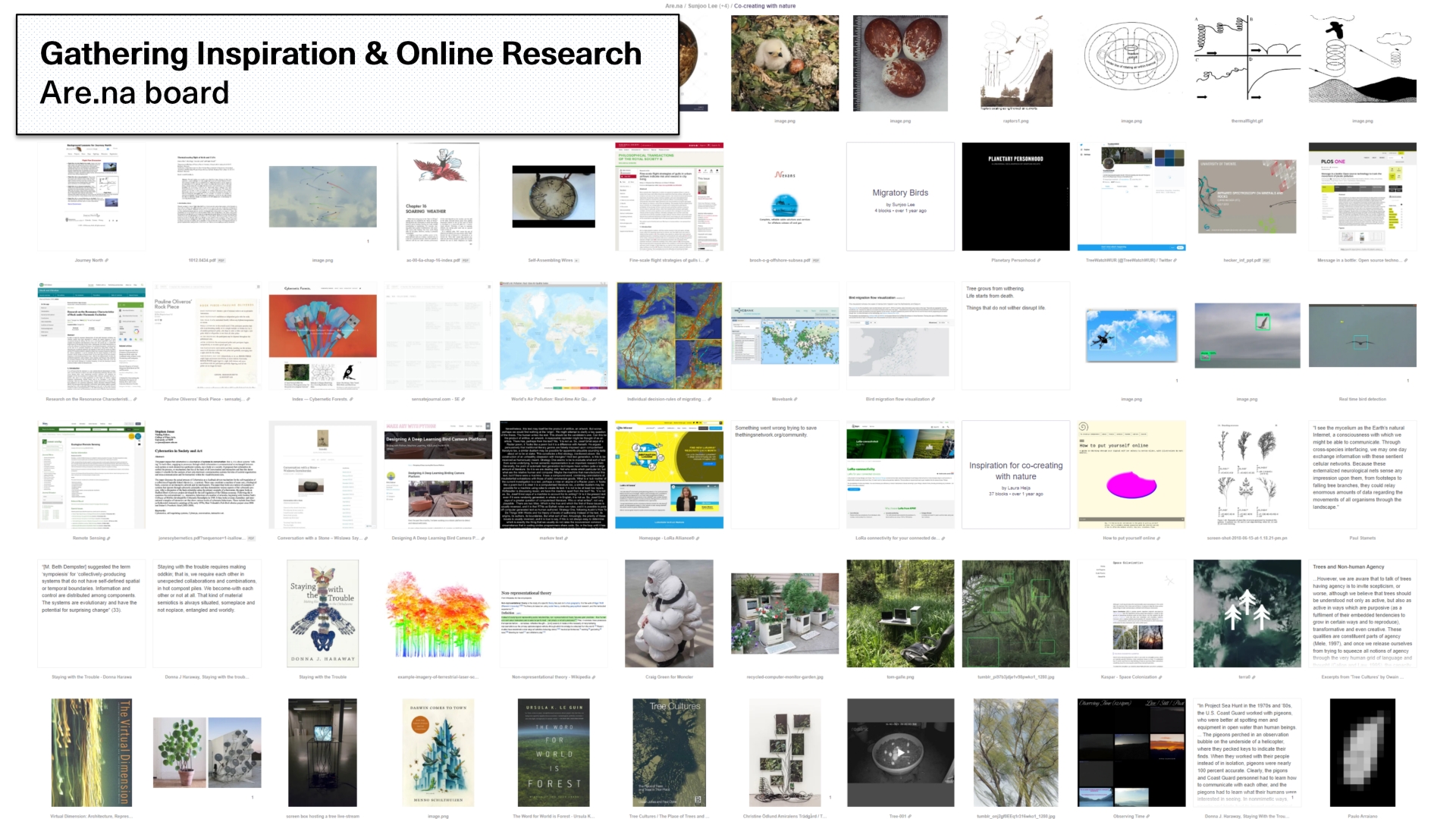1456x819 pixels.
Task: Open the black Planetary Personhood block
Action: (x=1015, y=197)
